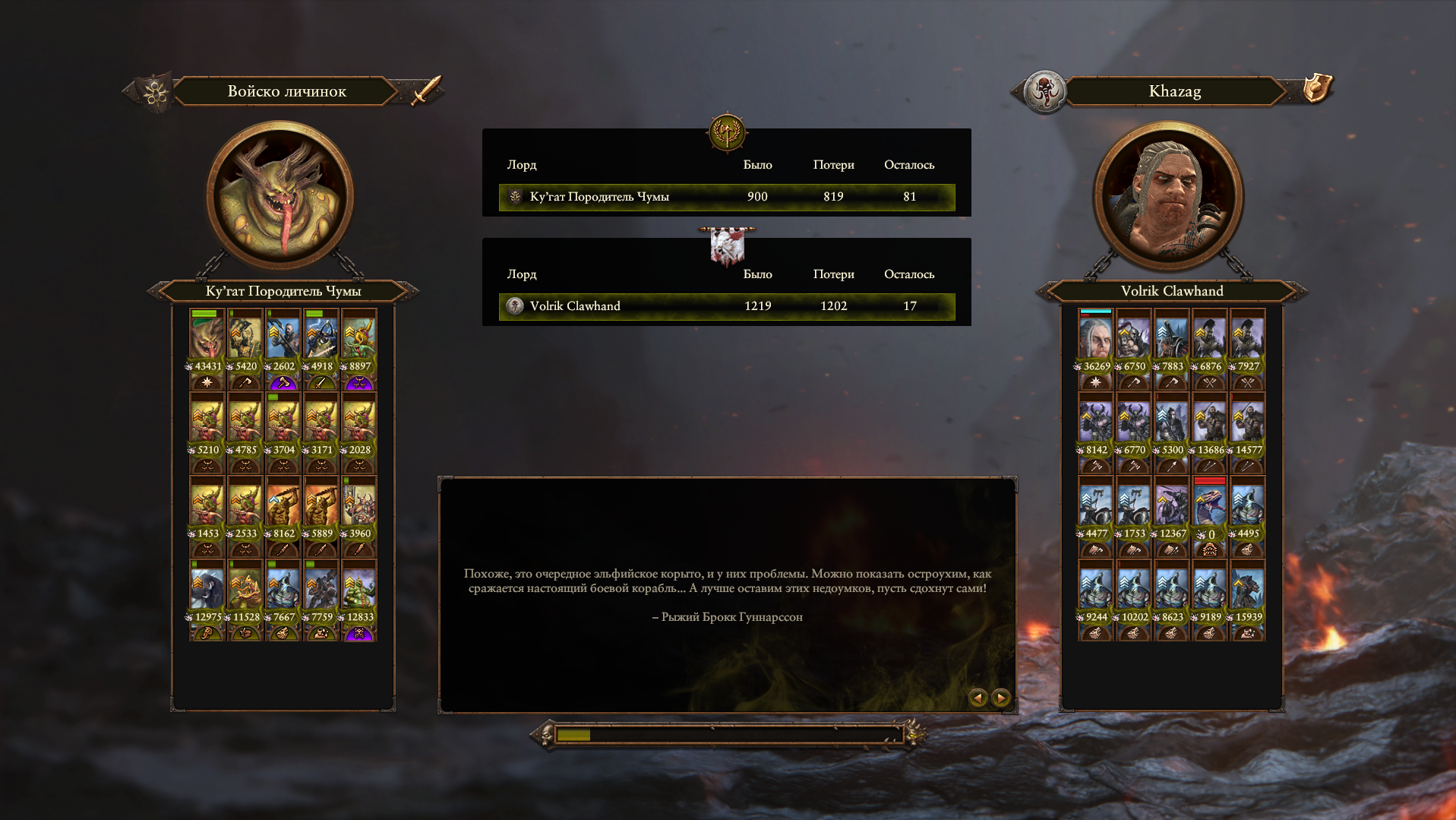Click the previous quote arrow button

pos(978,698)
